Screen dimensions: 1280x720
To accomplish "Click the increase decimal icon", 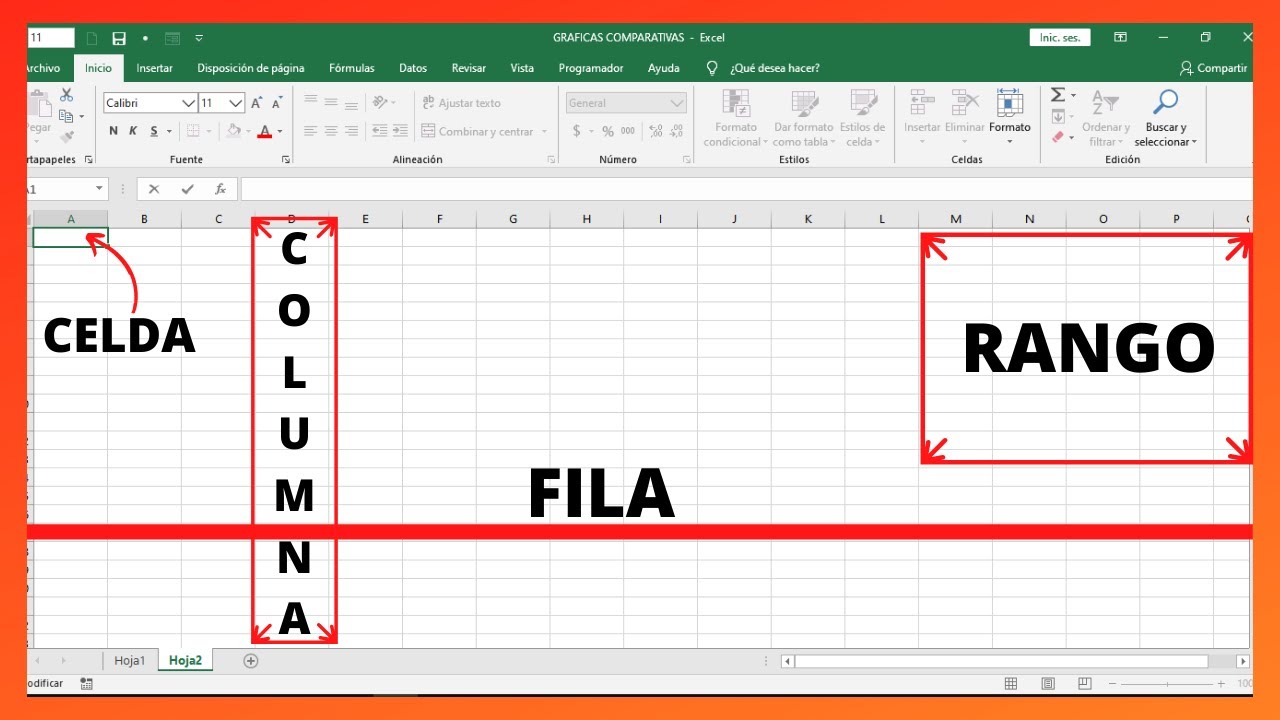I will tap(656, 131).
